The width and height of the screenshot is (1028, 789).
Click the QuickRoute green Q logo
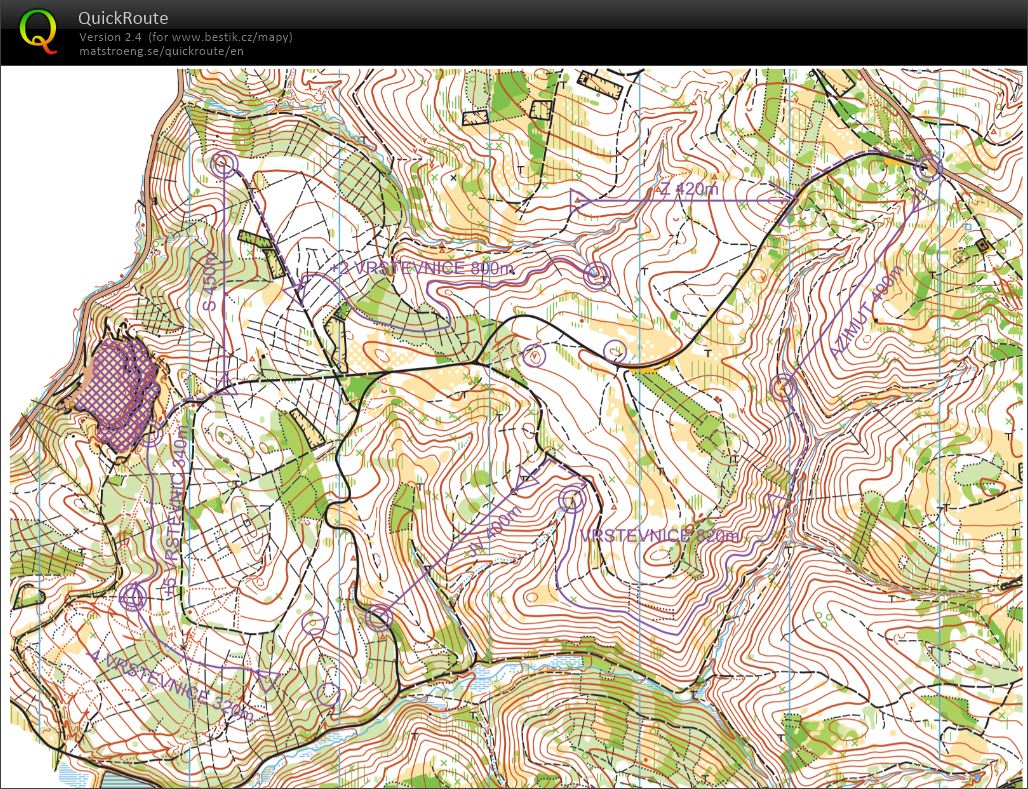click(x=38, y=31)
